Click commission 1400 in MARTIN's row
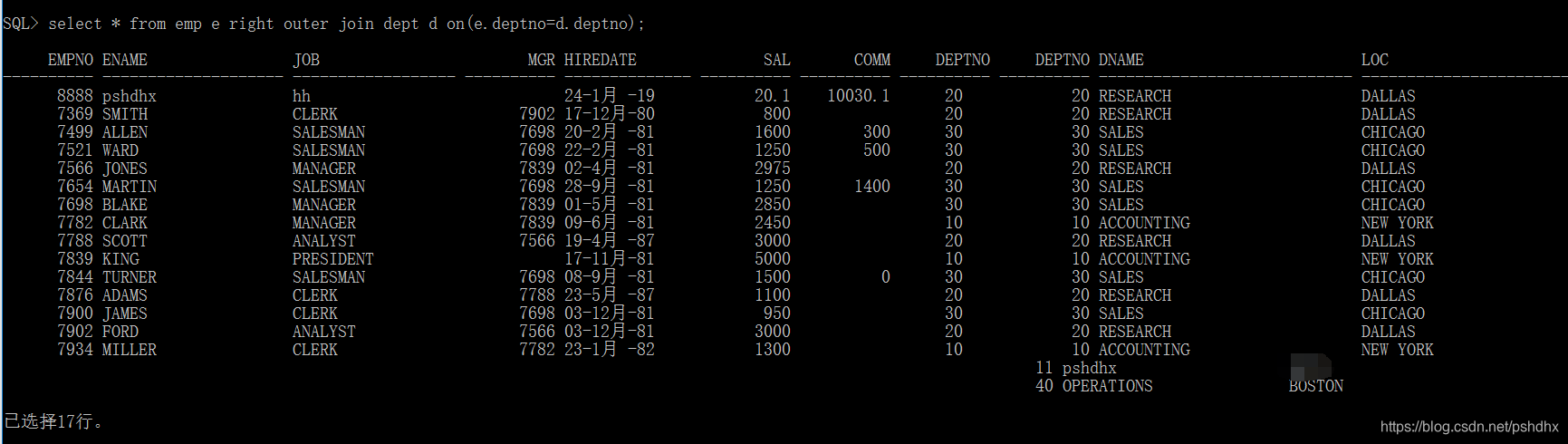The image size is (1568, 444). tap(872, 187)
